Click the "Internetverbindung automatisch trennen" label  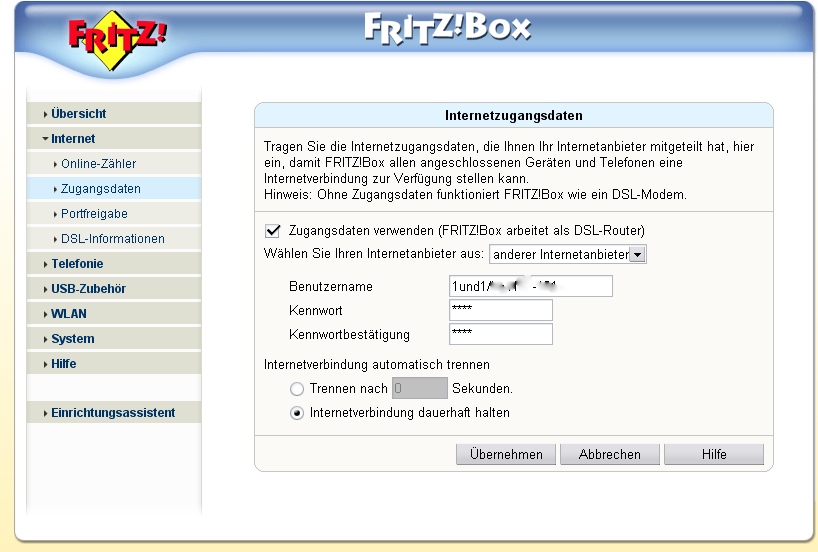pyautogui.click(x=377, y=365)
